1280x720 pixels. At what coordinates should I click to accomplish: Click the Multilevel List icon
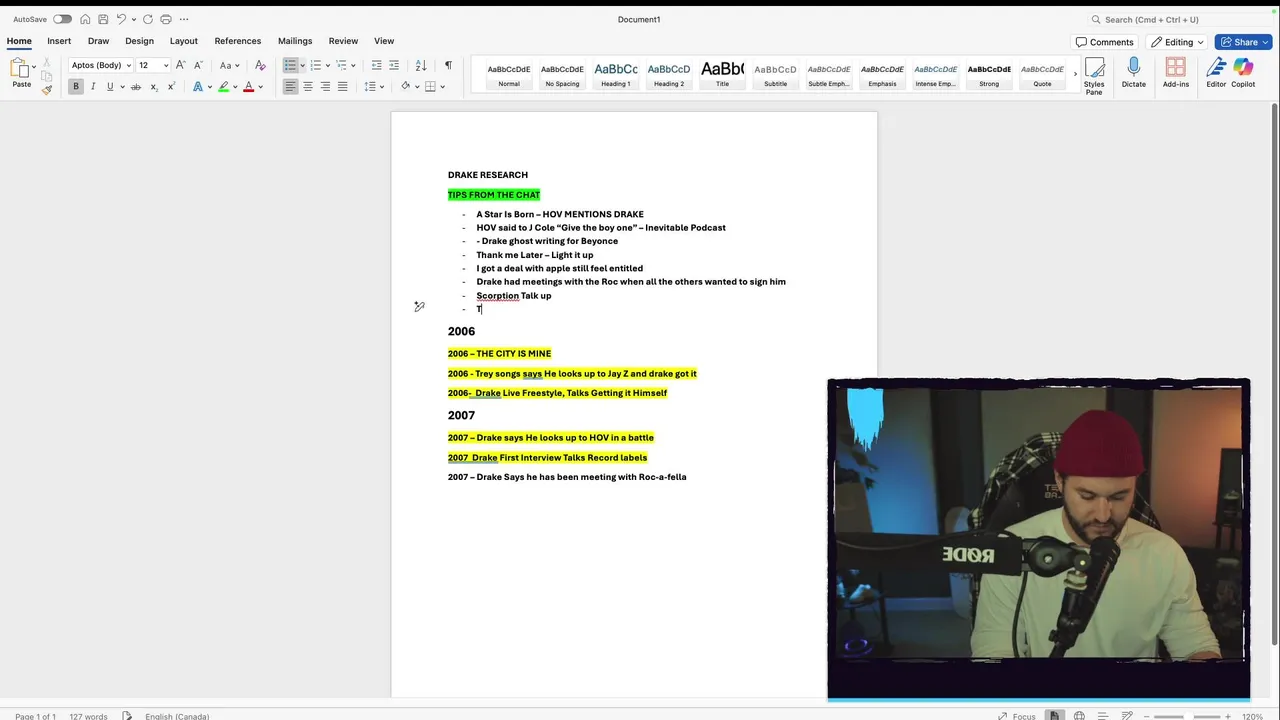pyautogui.click(x=341, y=65)
